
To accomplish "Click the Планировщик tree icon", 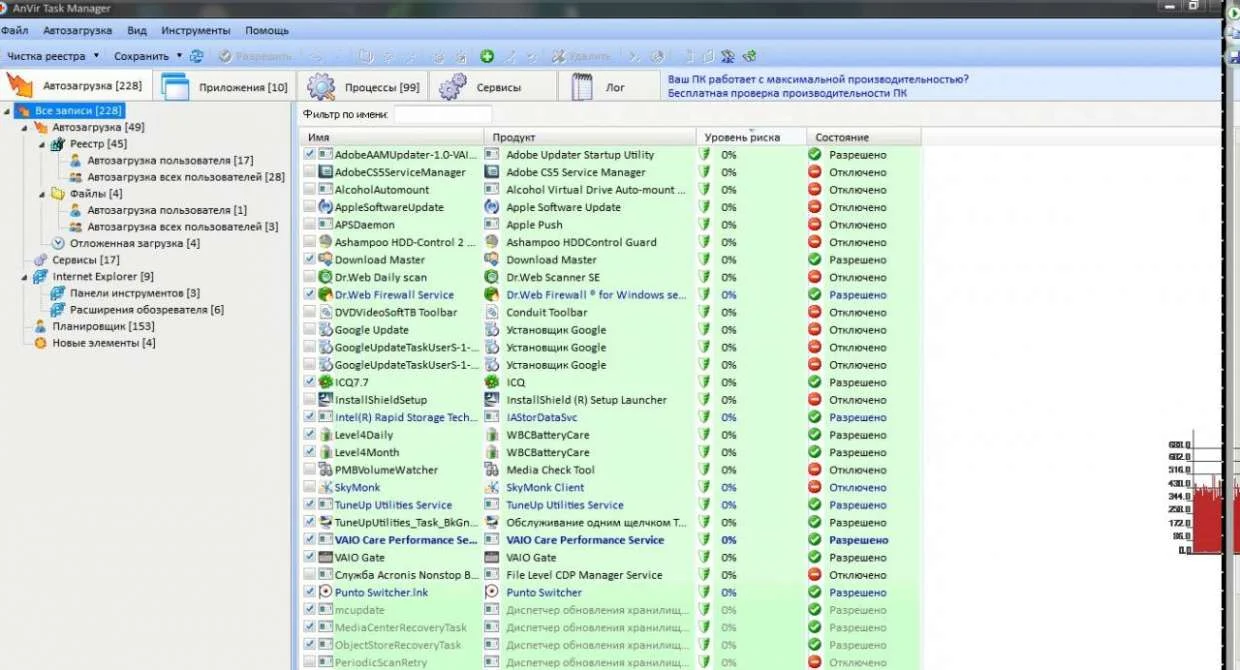I will (x=41, y=326).
